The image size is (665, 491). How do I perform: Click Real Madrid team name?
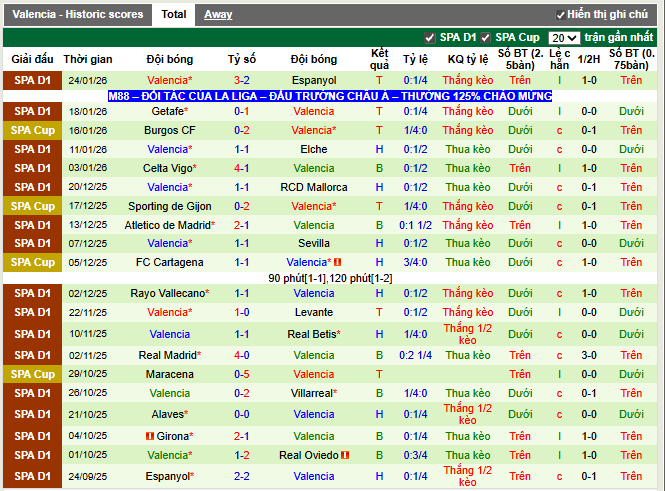[x=170, y=355]
